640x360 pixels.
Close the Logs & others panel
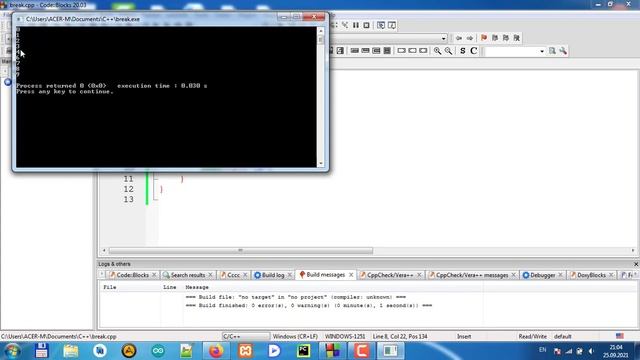[x=636, y=264]
